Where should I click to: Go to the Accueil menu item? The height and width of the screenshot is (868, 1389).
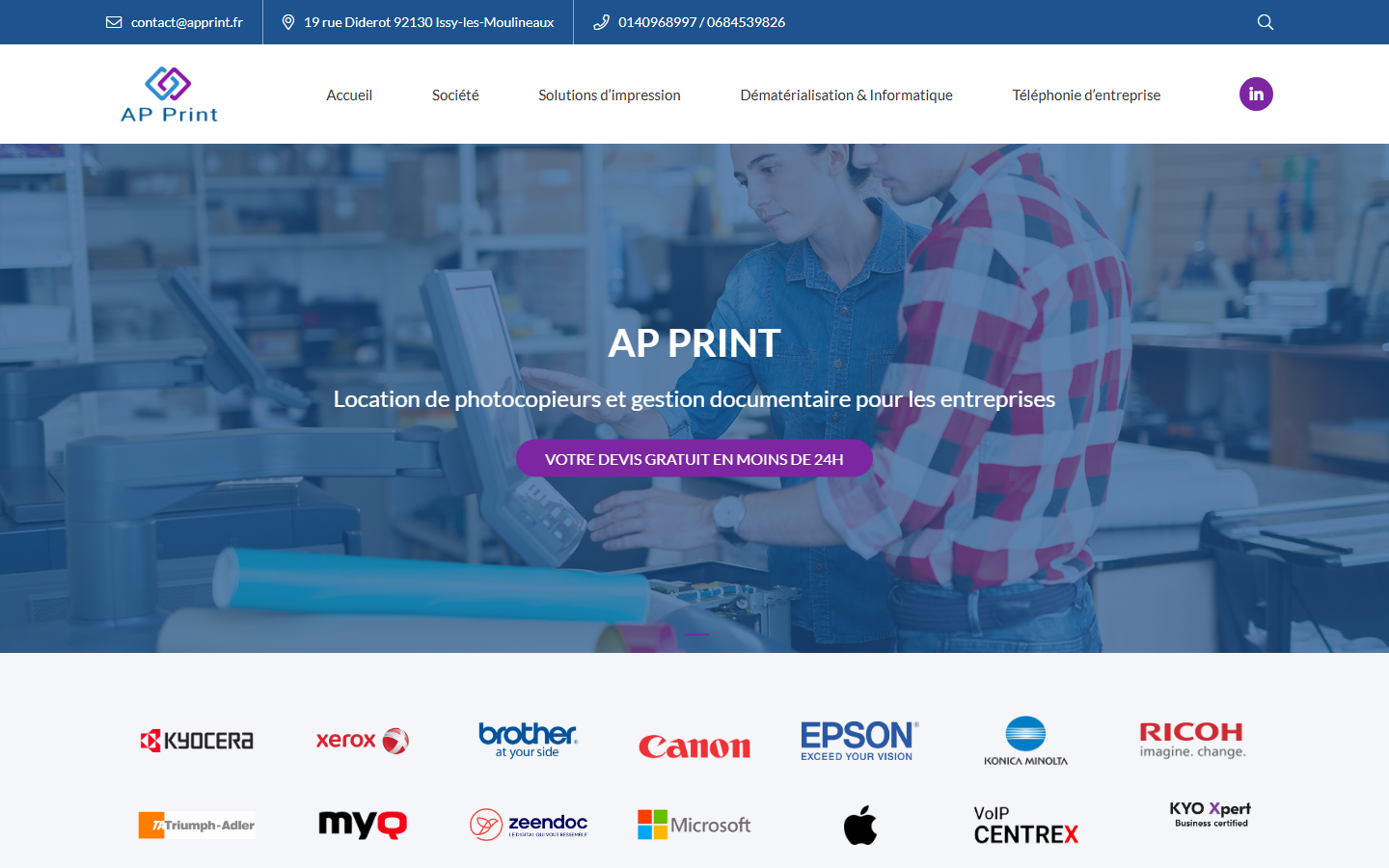tap(349, 95)
